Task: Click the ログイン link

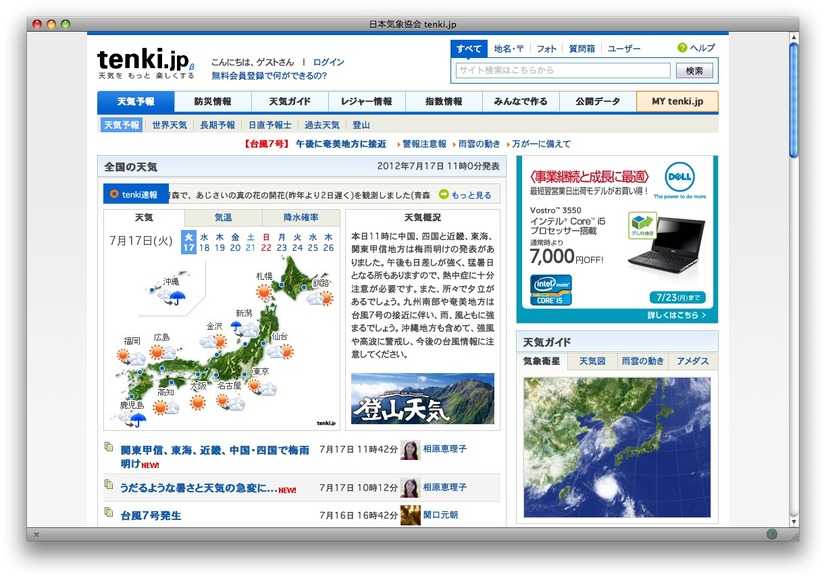Action: [328, 62]
